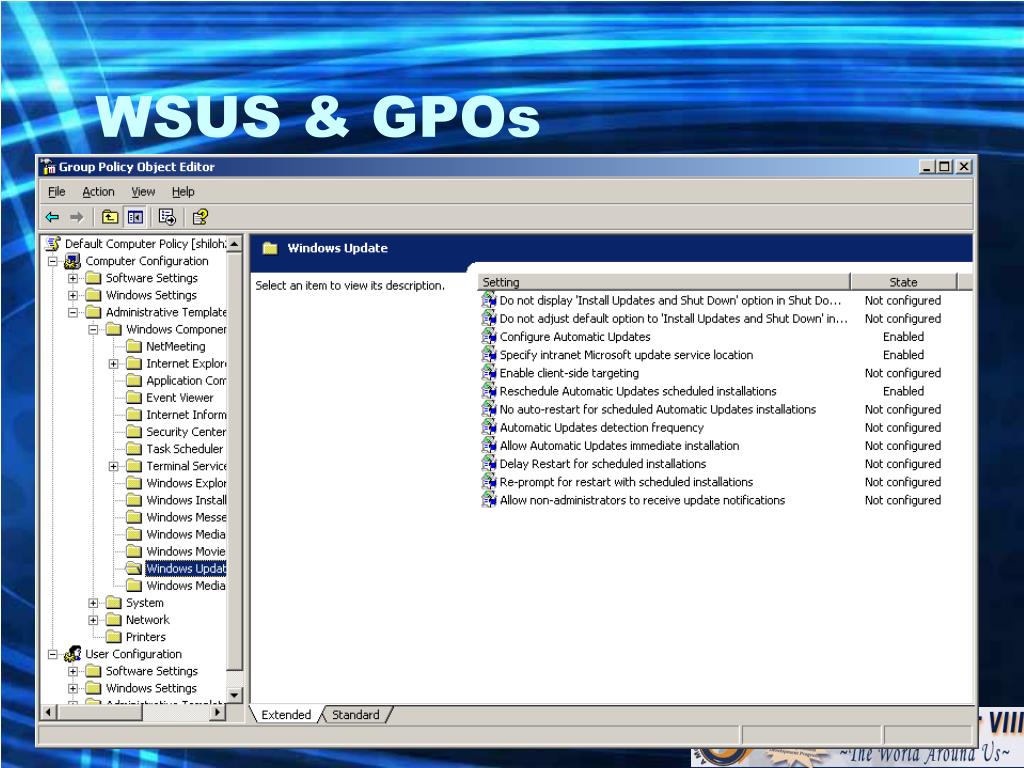Sort by the State column header
This screenshot has width=1024, height=768.
(x=903, y=282)
